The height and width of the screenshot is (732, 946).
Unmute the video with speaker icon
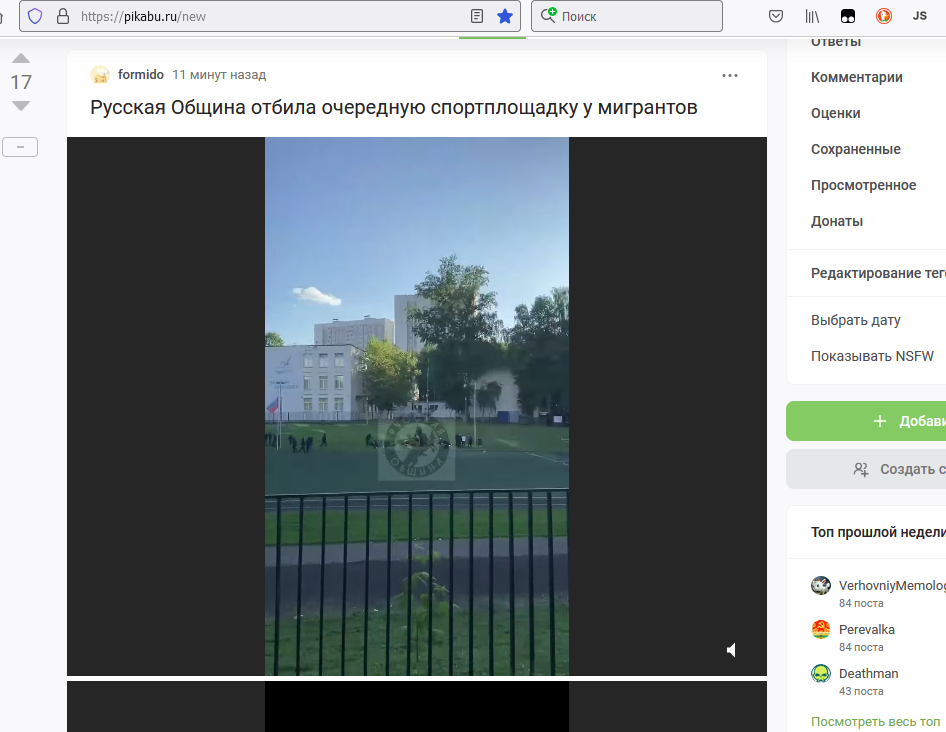tap(731, 650)
